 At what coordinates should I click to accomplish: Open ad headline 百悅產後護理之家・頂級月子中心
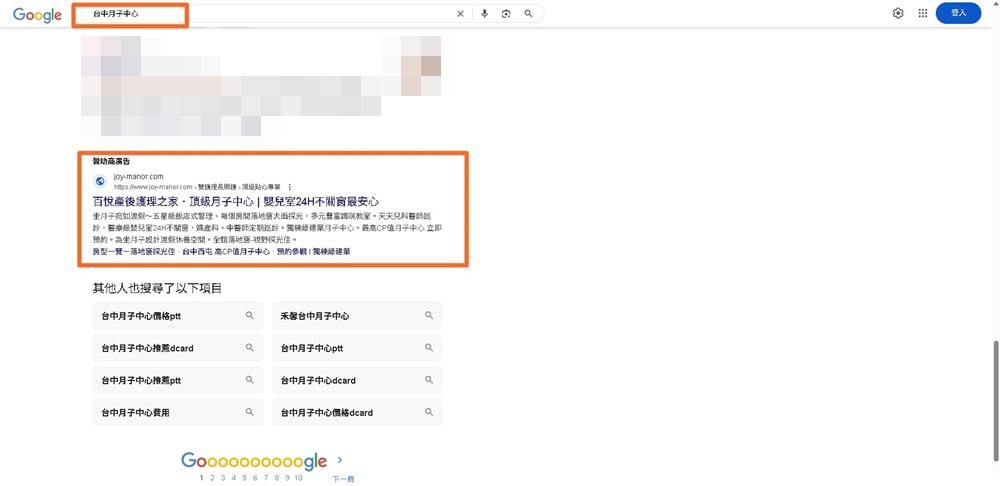236,202
